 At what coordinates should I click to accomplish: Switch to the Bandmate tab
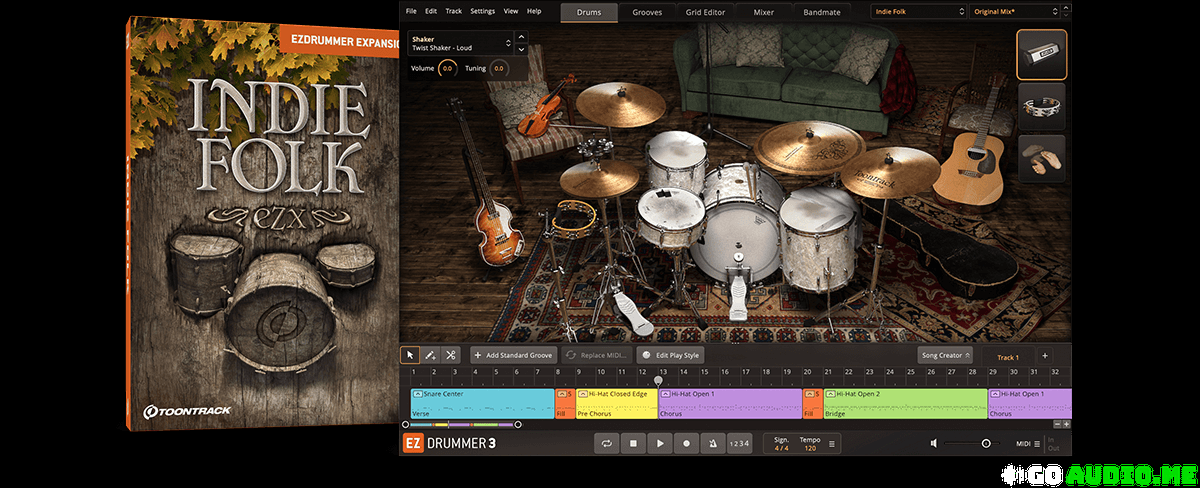[x=821, y=12]
